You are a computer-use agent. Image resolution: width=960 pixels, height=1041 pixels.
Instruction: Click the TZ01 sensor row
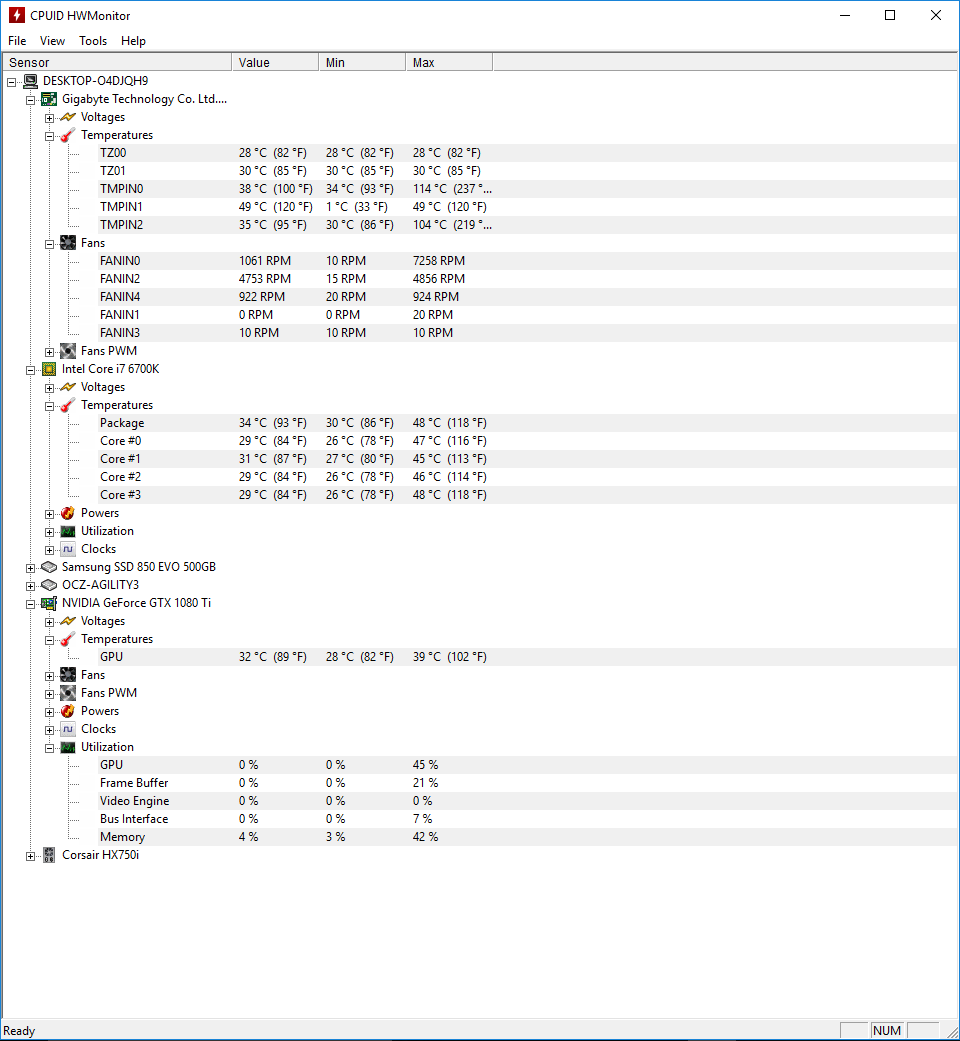click(527, 171)
